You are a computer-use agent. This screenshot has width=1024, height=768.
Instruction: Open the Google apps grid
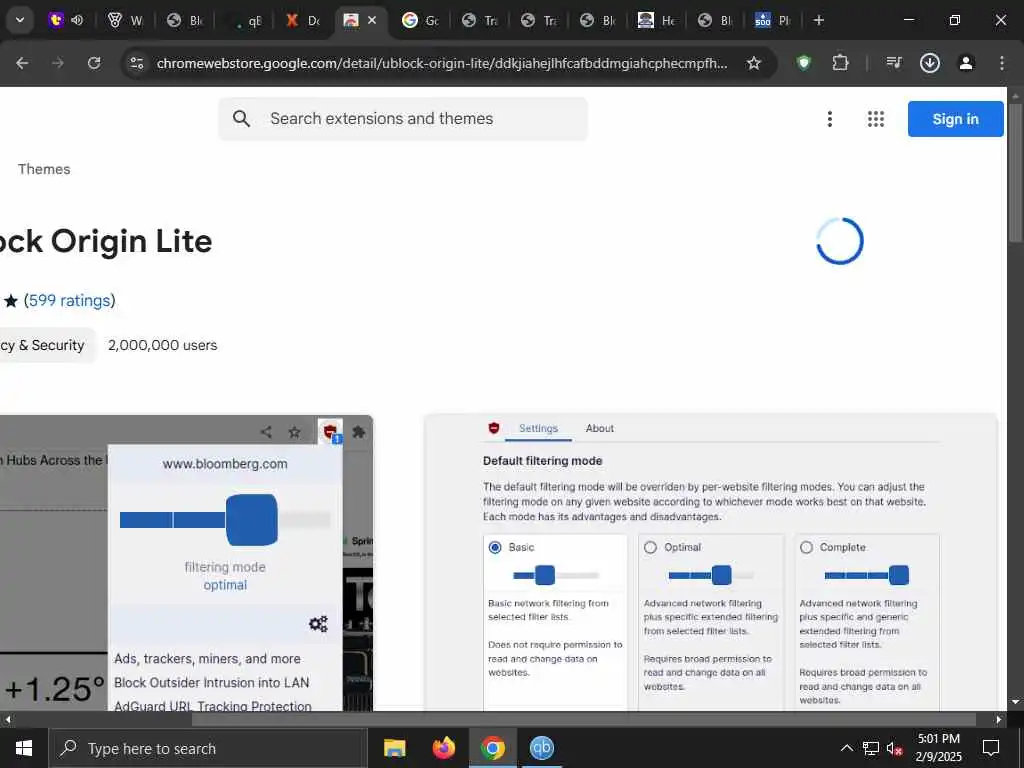[x=876, y=119]
